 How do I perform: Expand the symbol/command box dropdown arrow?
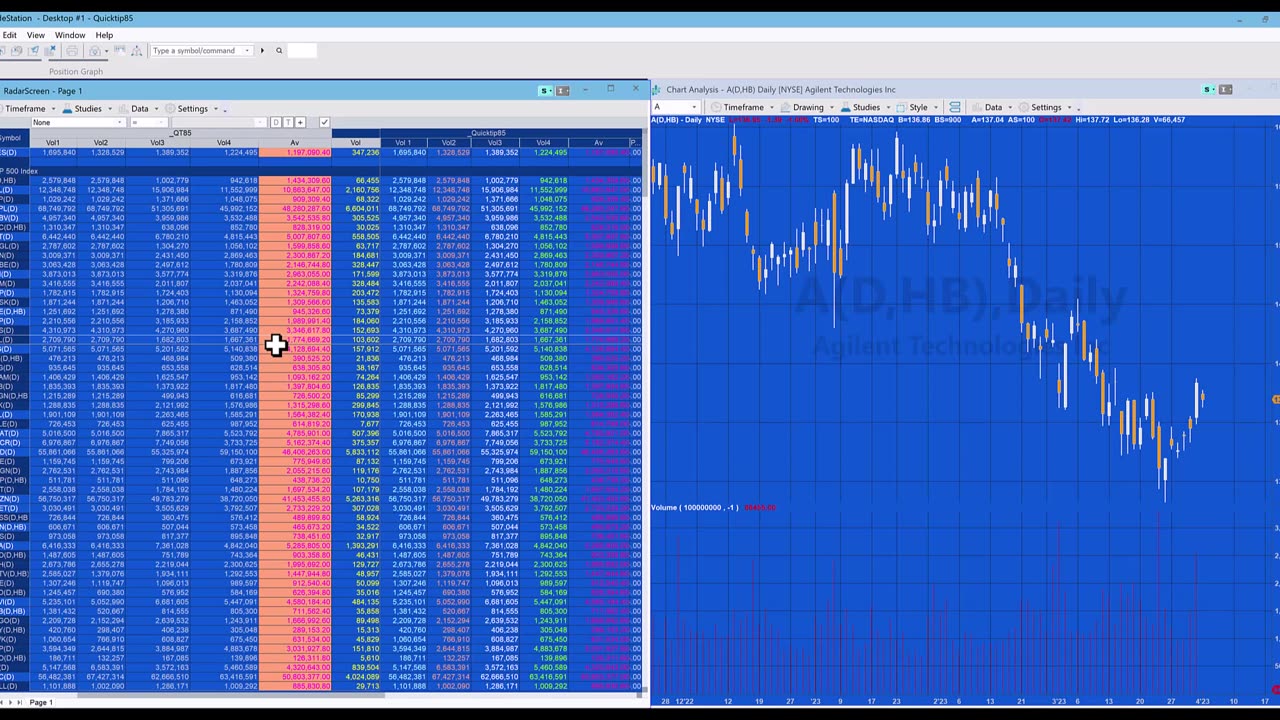pos(247,51)
